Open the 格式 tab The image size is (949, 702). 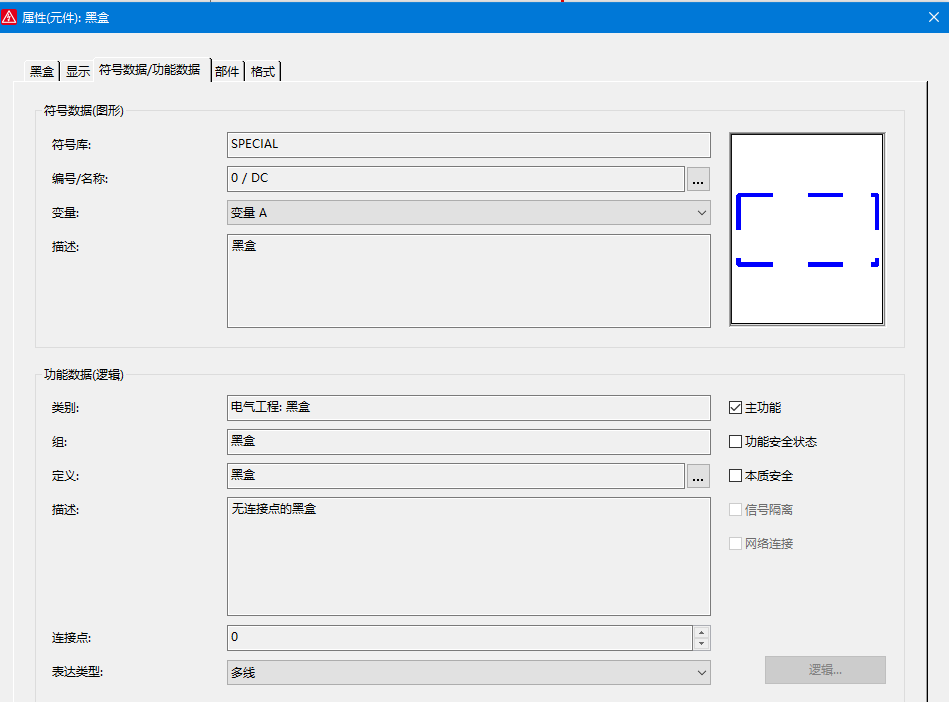[263, 71]
